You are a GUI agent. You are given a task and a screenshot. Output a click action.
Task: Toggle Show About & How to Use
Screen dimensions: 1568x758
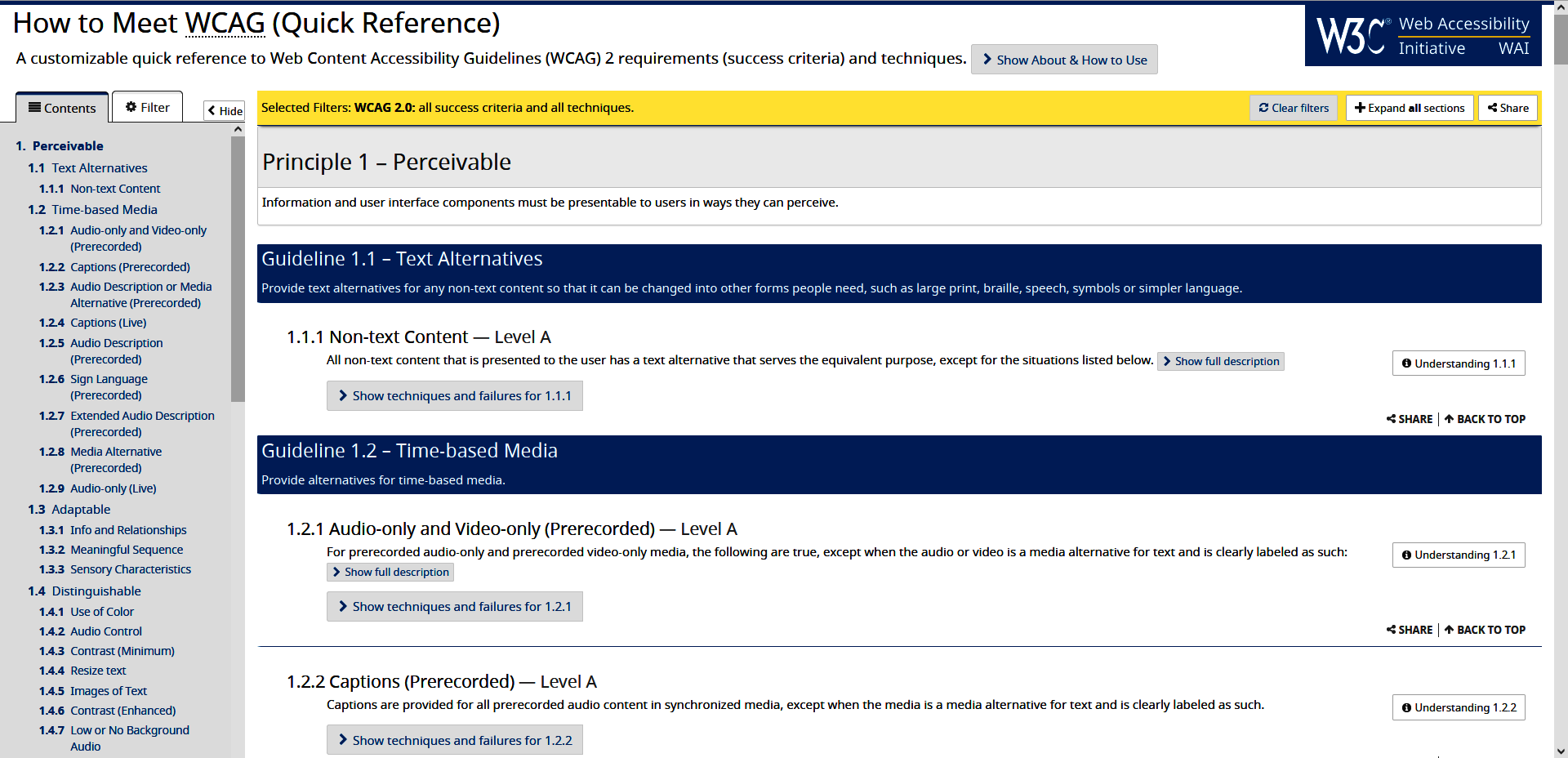[x=1063, y=59]
